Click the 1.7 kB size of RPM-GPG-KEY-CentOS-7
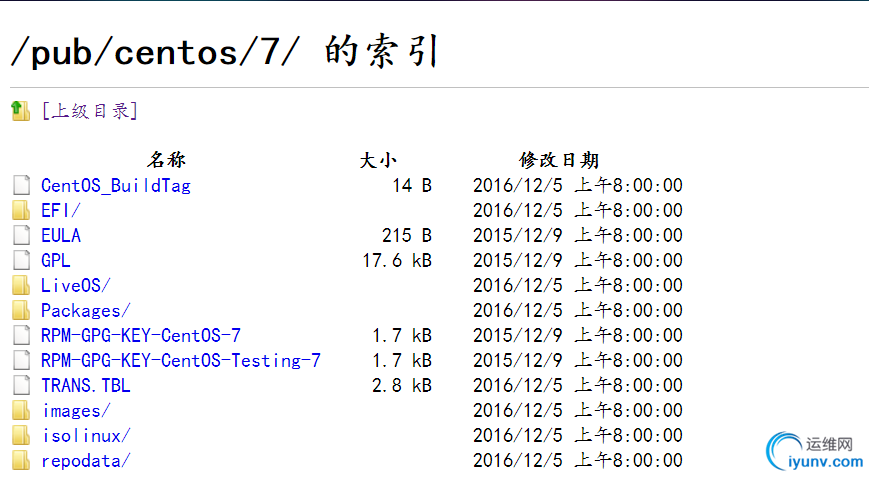 402,335
